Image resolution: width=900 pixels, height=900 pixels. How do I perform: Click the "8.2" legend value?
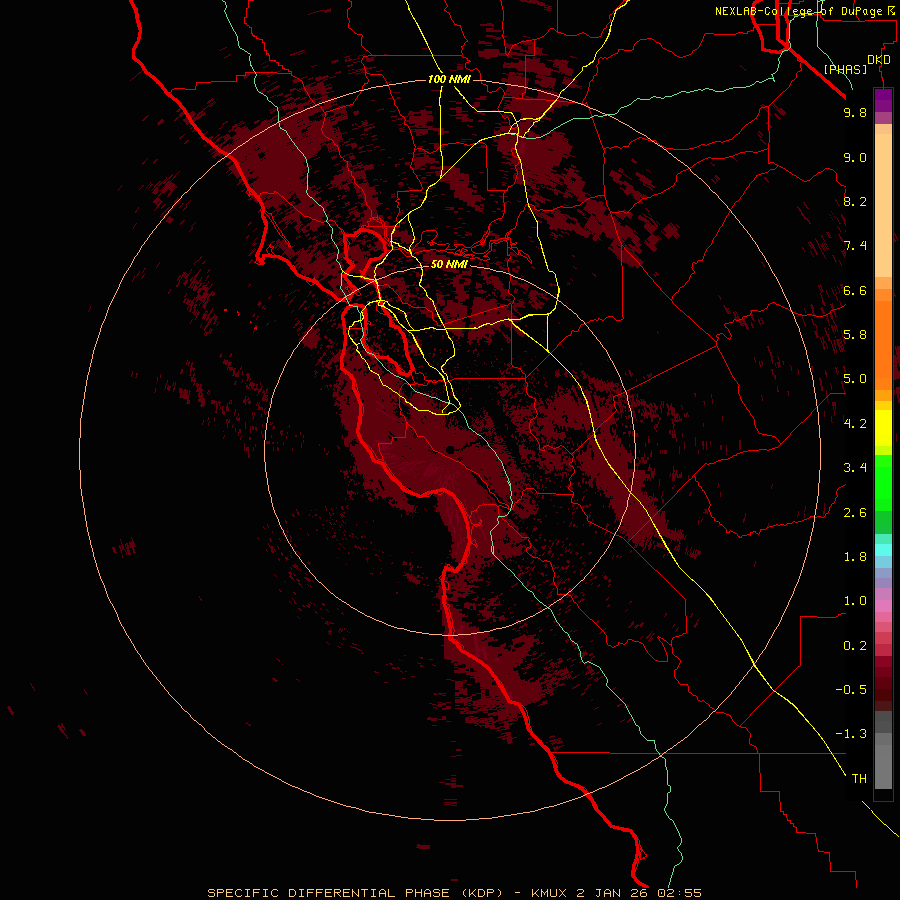[855, 201]
